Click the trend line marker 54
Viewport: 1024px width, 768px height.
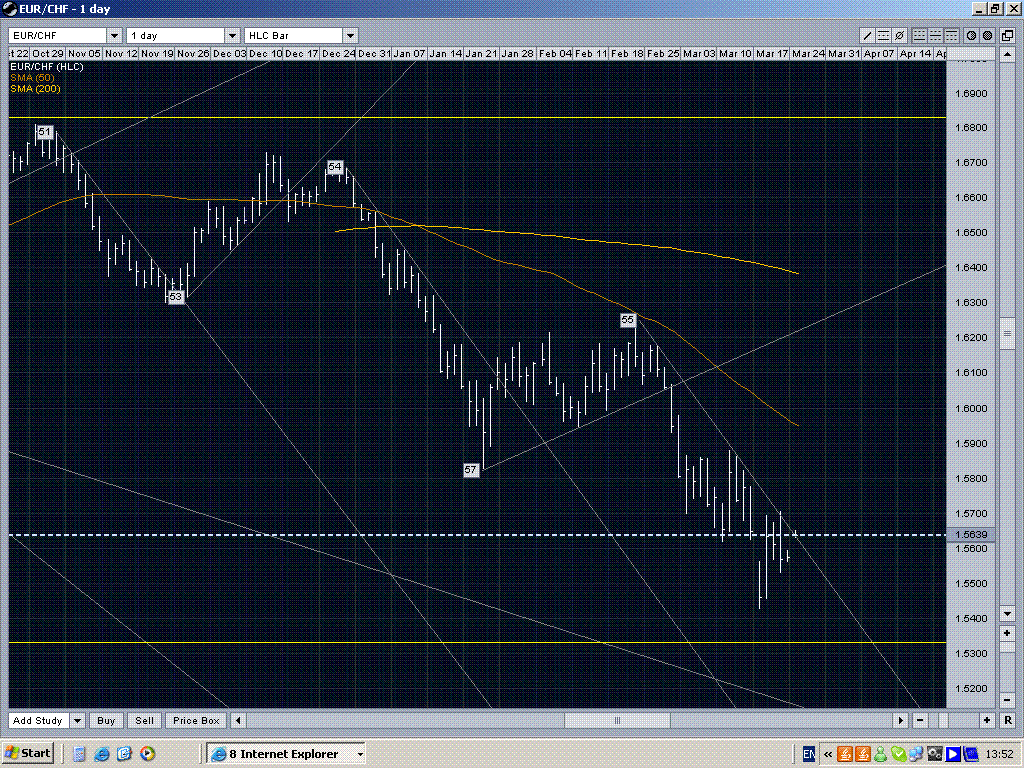click(x=334, y=167)
